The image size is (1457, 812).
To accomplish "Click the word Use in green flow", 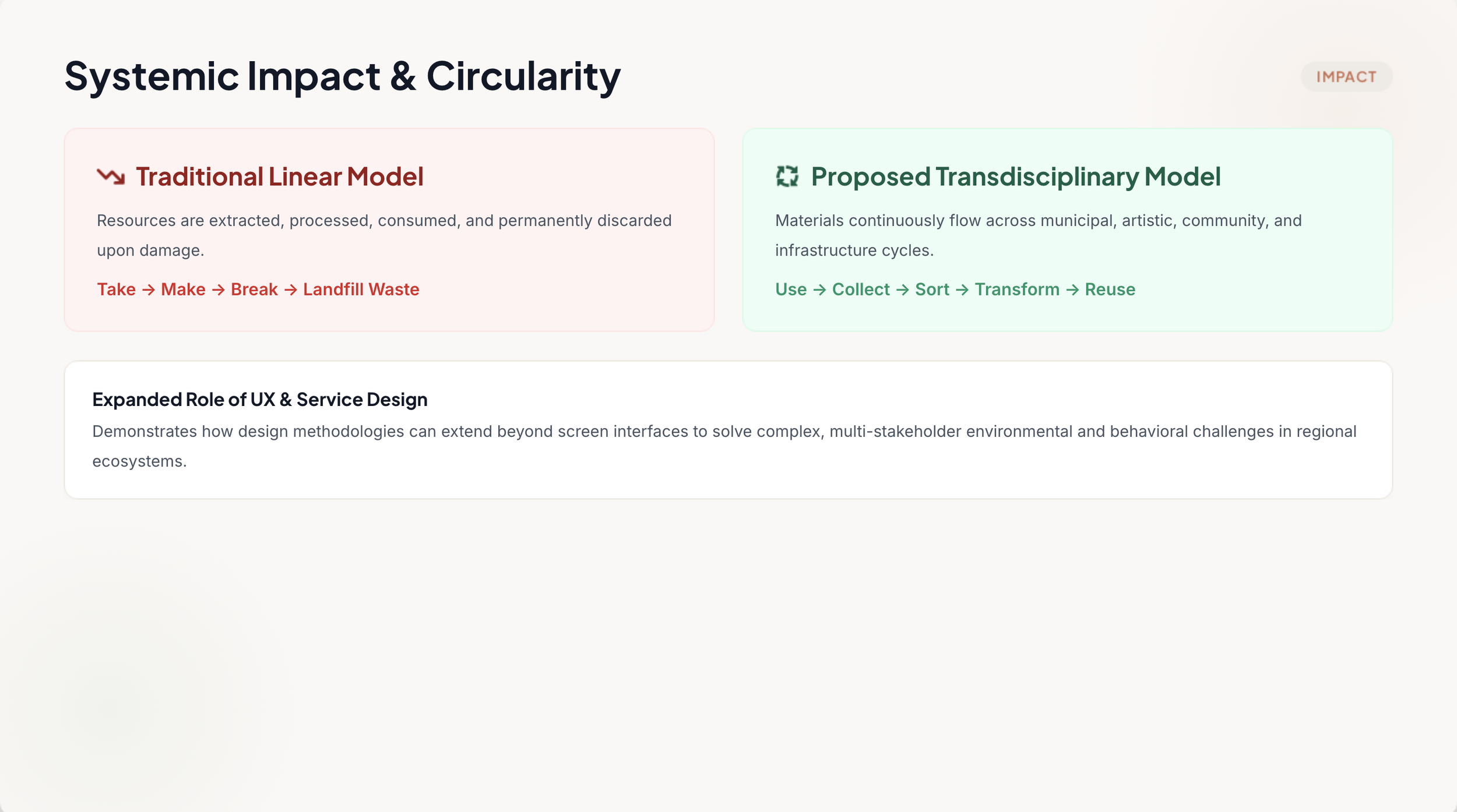I will [x=791, y=290].
